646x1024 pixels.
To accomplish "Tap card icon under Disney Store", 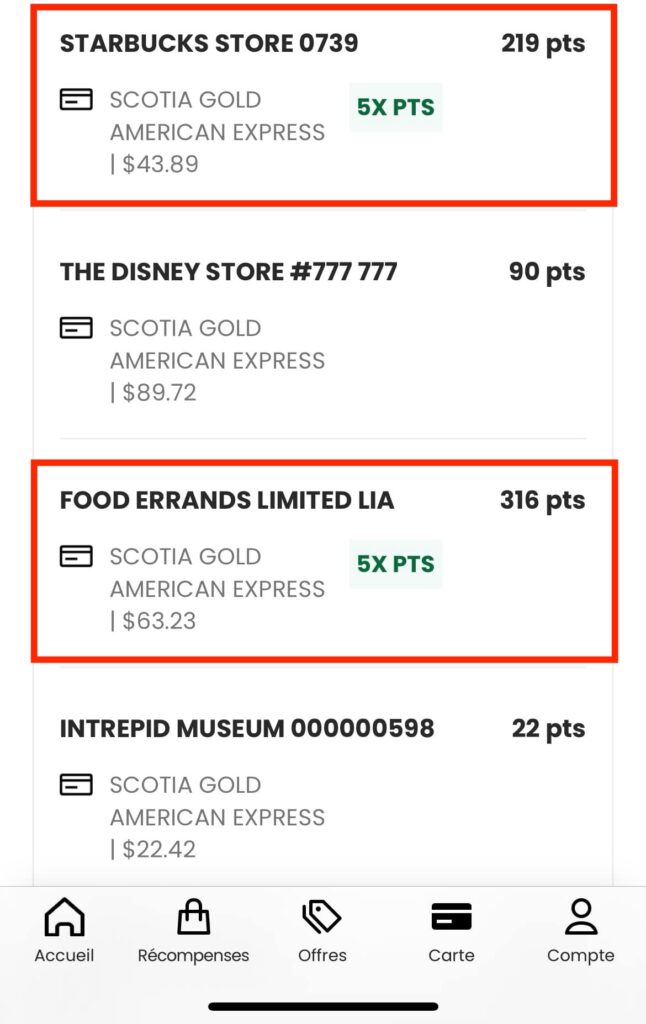I will [x=76, y=328].
